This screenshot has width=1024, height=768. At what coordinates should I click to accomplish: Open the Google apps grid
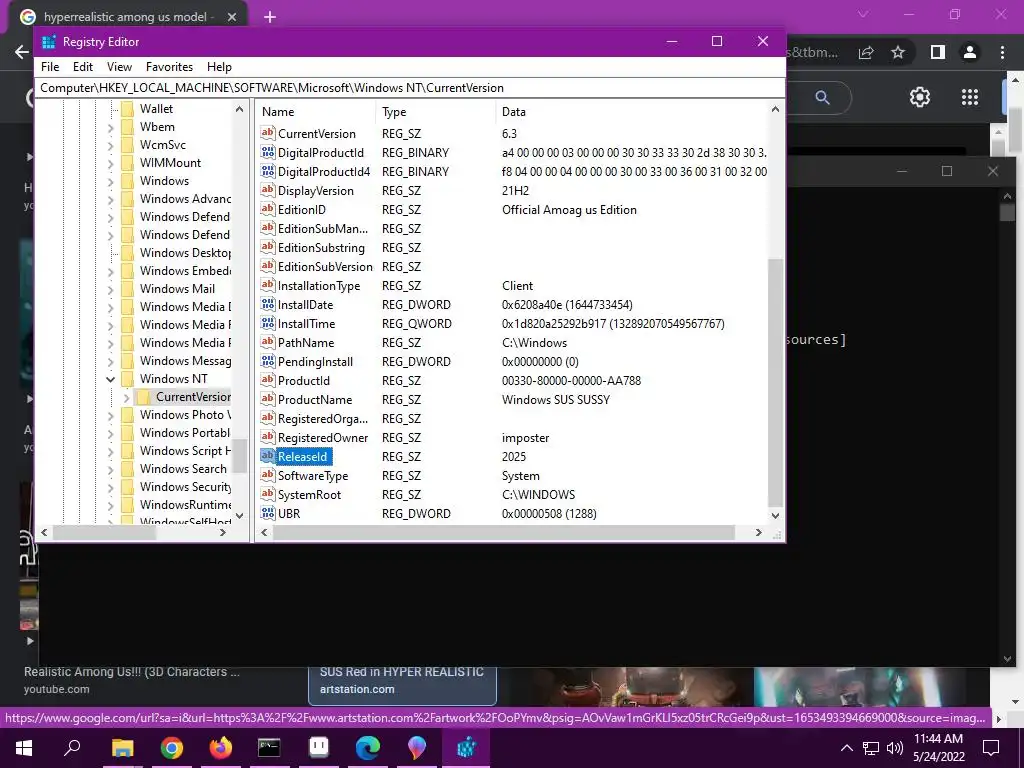970,97
